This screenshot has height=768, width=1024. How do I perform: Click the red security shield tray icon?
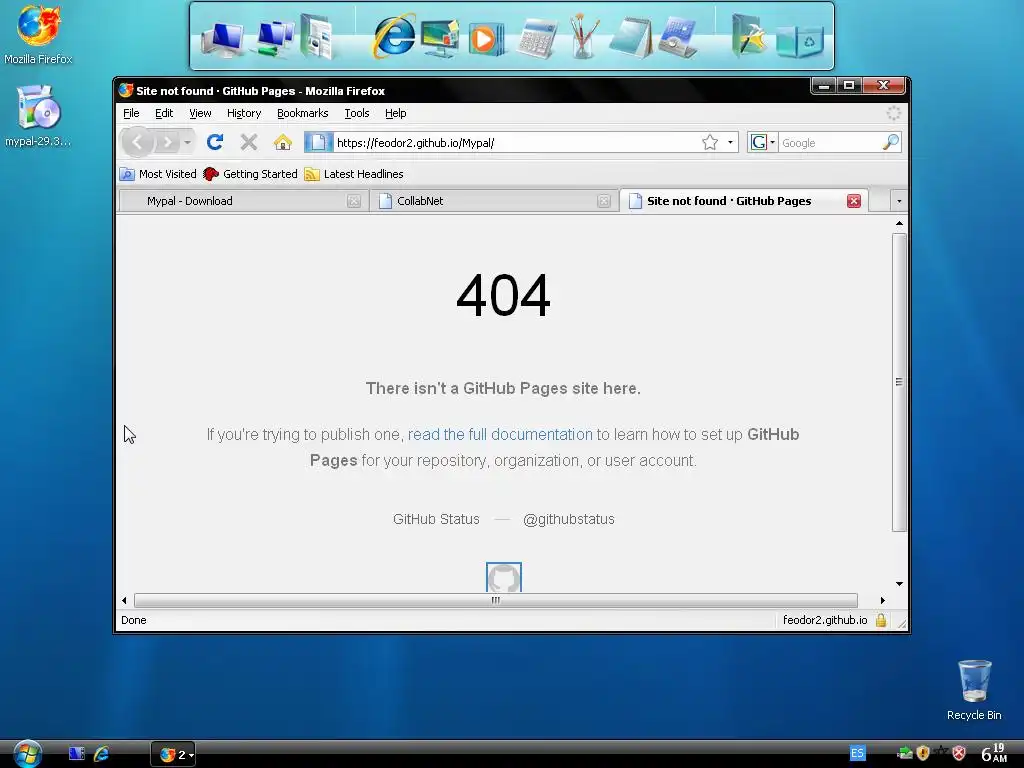click(958, 753)
